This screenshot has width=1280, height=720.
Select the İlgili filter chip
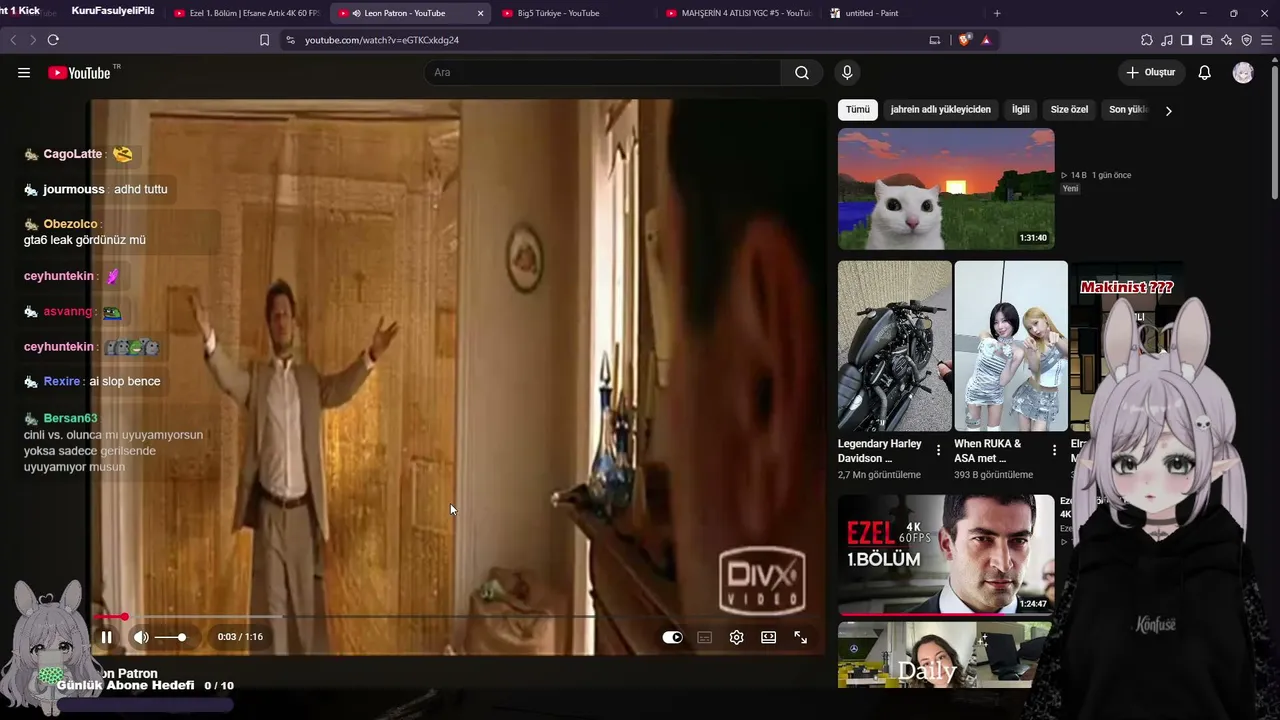point(1020,110)
